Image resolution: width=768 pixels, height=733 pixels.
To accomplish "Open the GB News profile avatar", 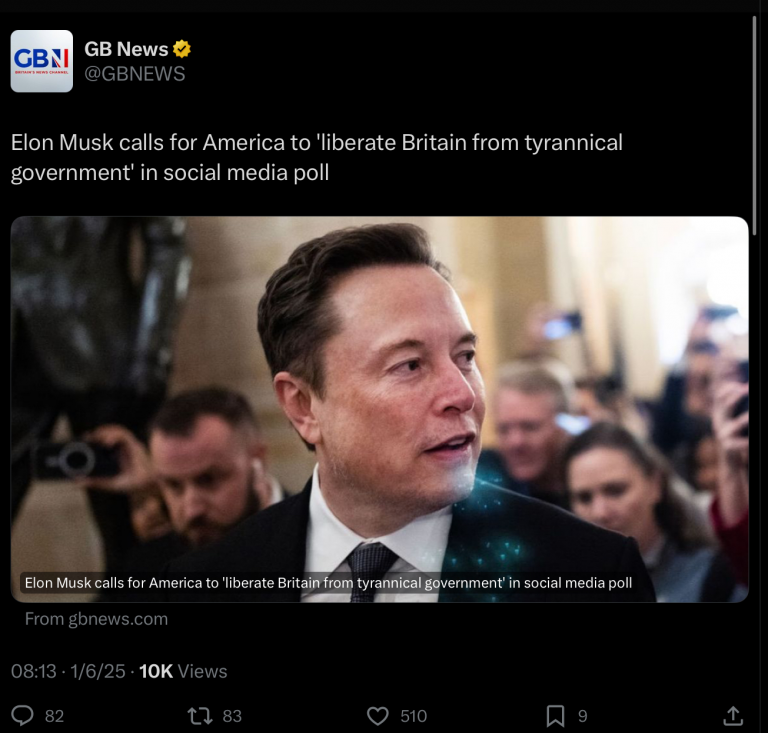I will tap(42, 61).
